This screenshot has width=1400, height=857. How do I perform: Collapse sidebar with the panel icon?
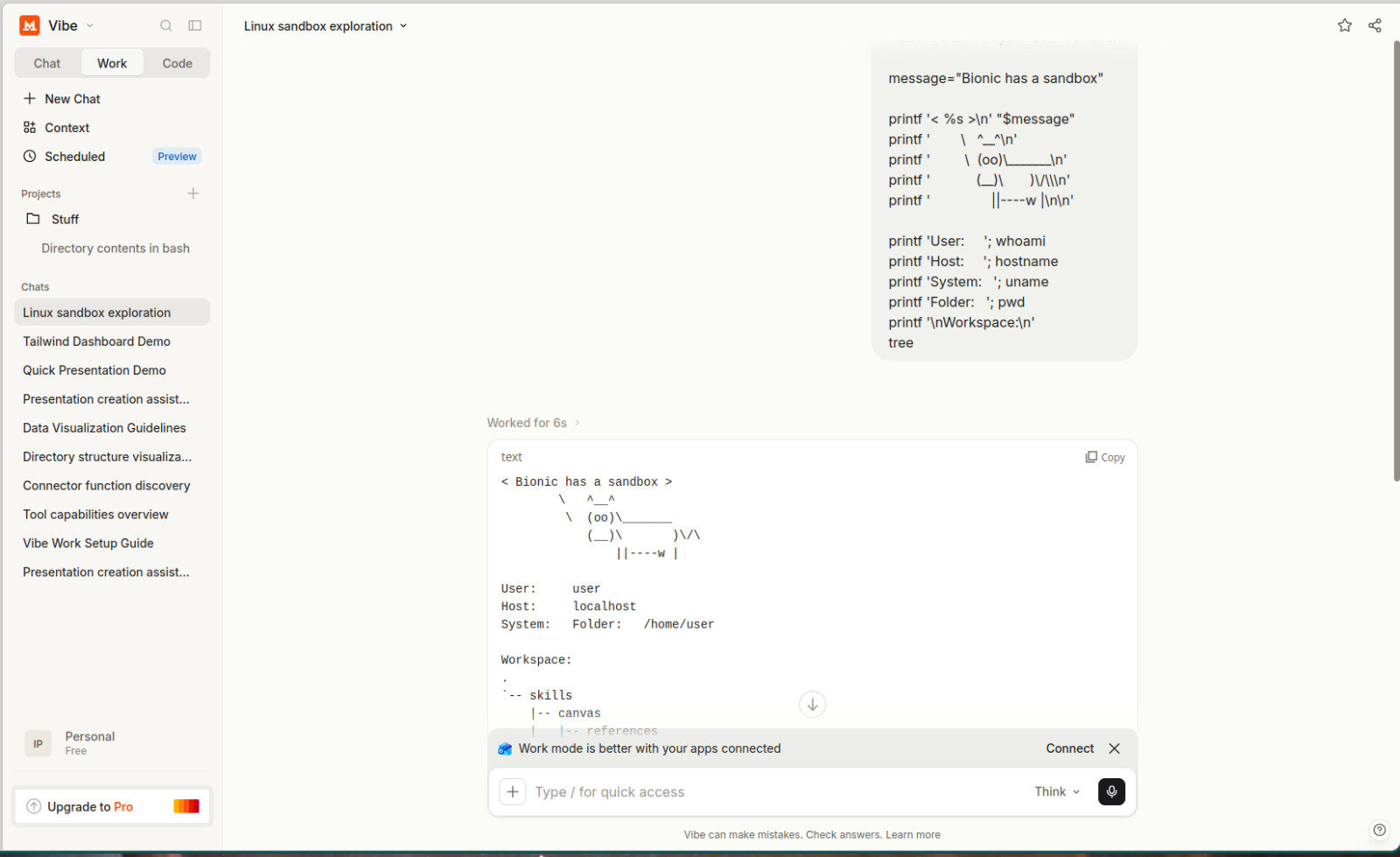195,25
